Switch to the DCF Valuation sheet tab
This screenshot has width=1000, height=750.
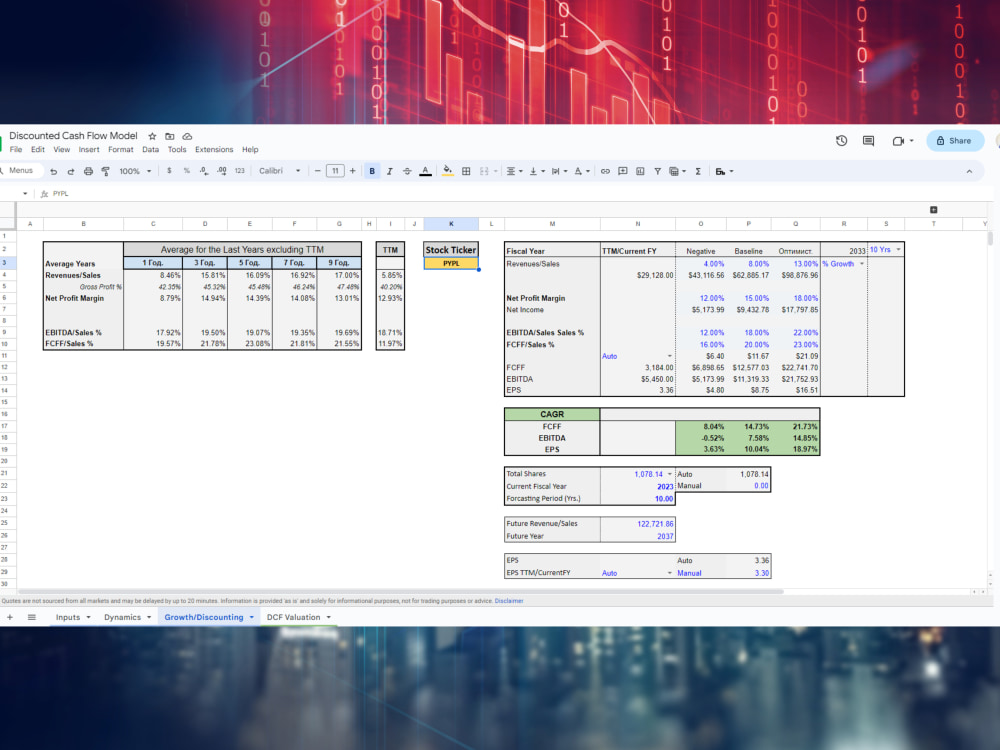pyautogui.click(x=293, y=617)
